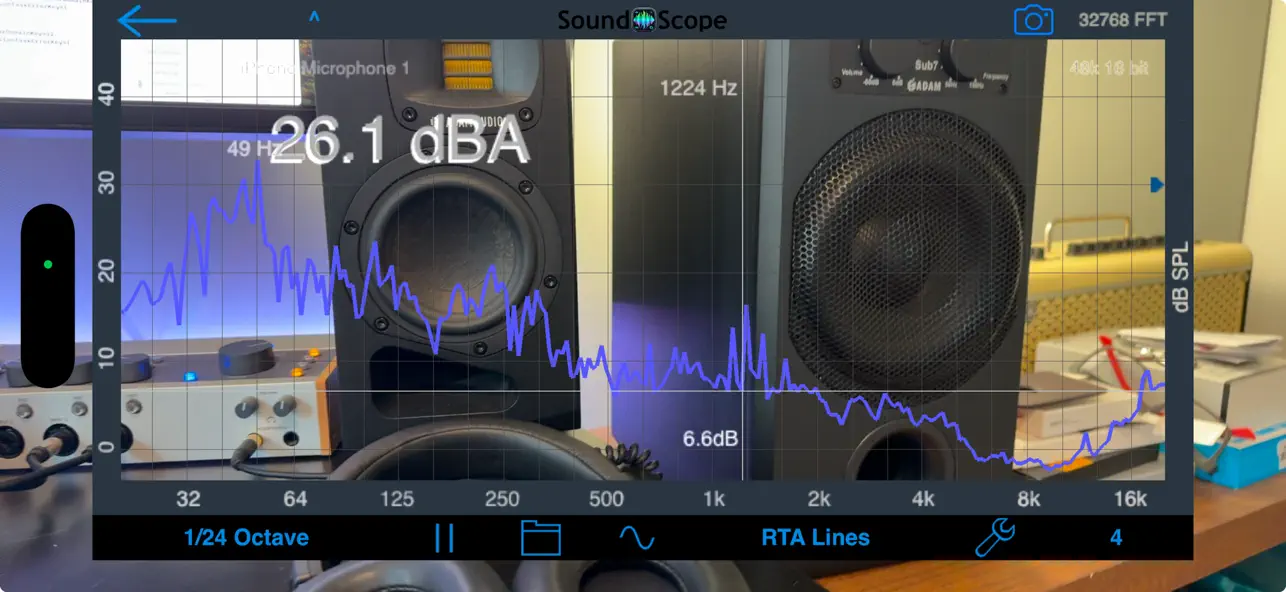Open the saved files folder icon
This screenshot has width=1286, height=592.
[x=541, y=538]
